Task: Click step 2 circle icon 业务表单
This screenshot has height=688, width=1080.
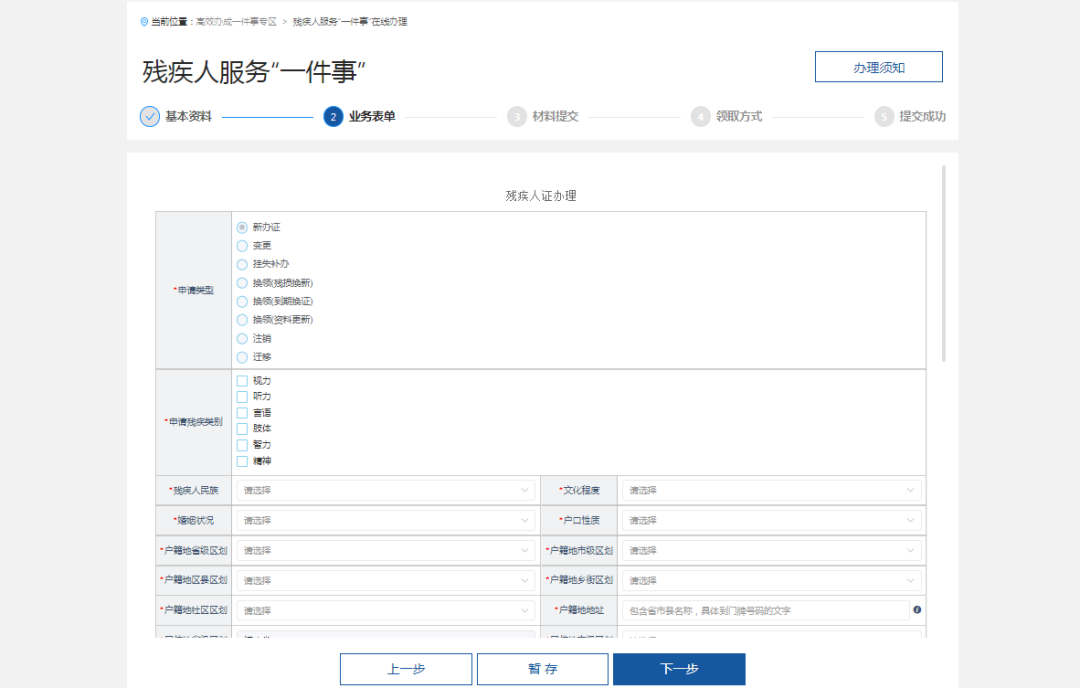Action: point(333,116)
